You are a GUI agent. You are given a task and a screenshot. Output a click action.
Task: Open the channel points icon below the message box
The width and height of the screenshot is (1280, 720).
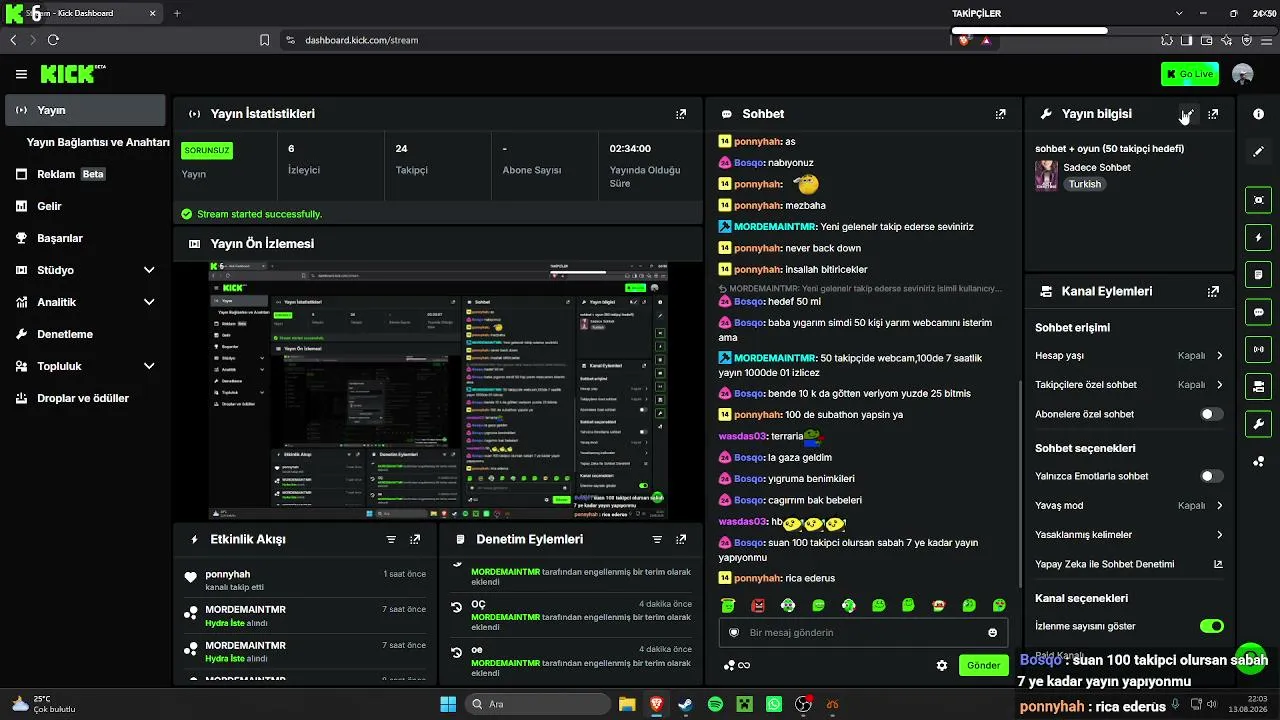pyautogui.click(x=736, y=665)
